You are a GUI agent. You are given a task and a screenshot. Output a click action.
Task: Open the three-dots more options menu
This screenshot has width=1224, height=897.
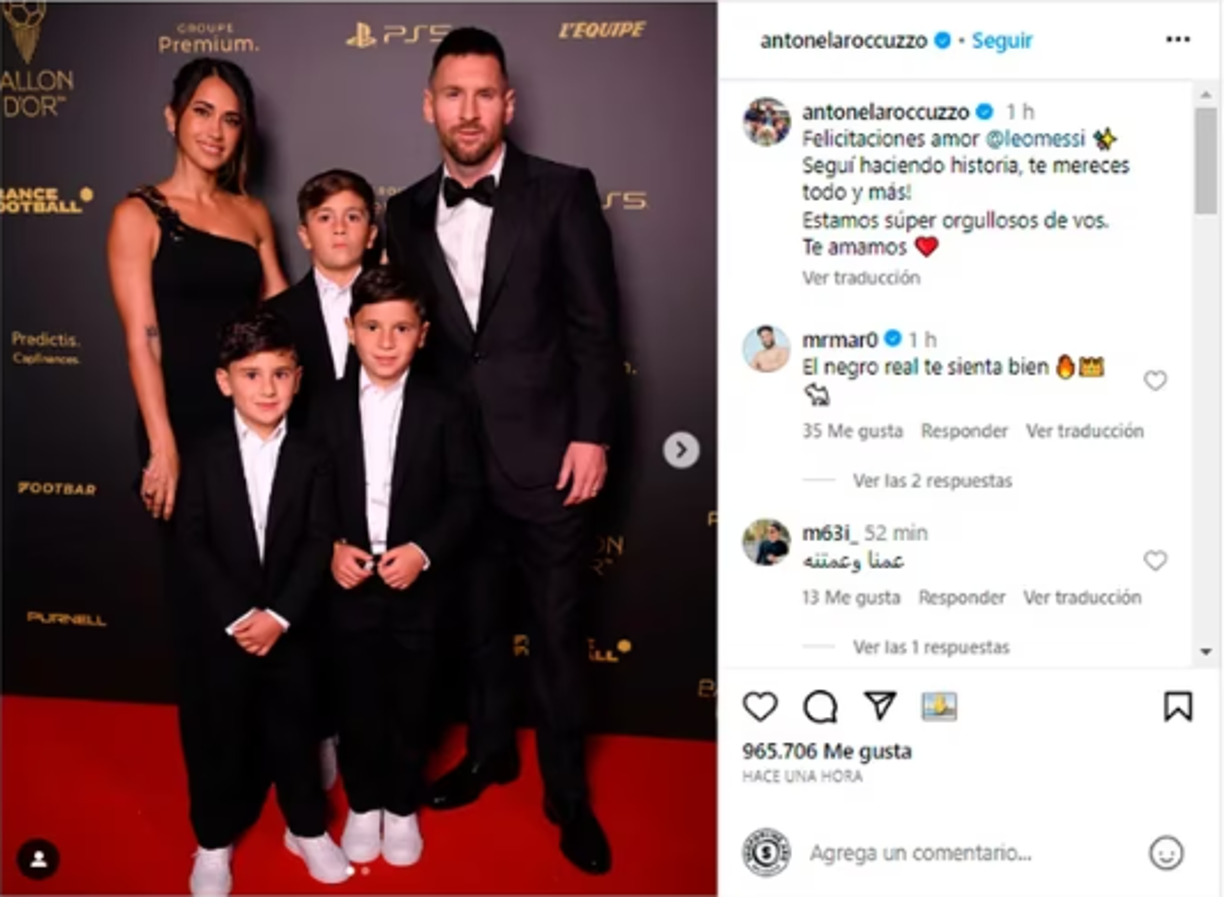1178,40
